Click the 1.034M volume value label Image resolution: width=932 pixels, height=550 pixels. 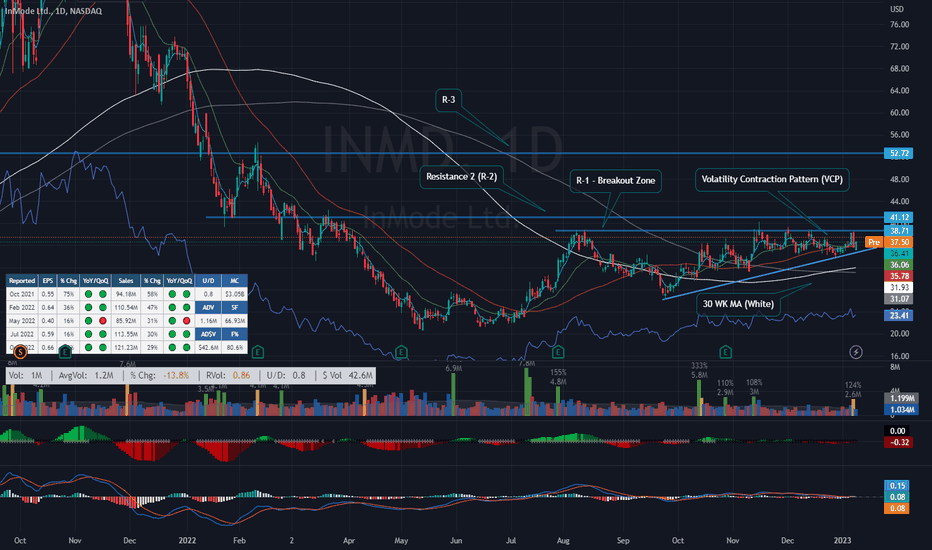[902, 410]
